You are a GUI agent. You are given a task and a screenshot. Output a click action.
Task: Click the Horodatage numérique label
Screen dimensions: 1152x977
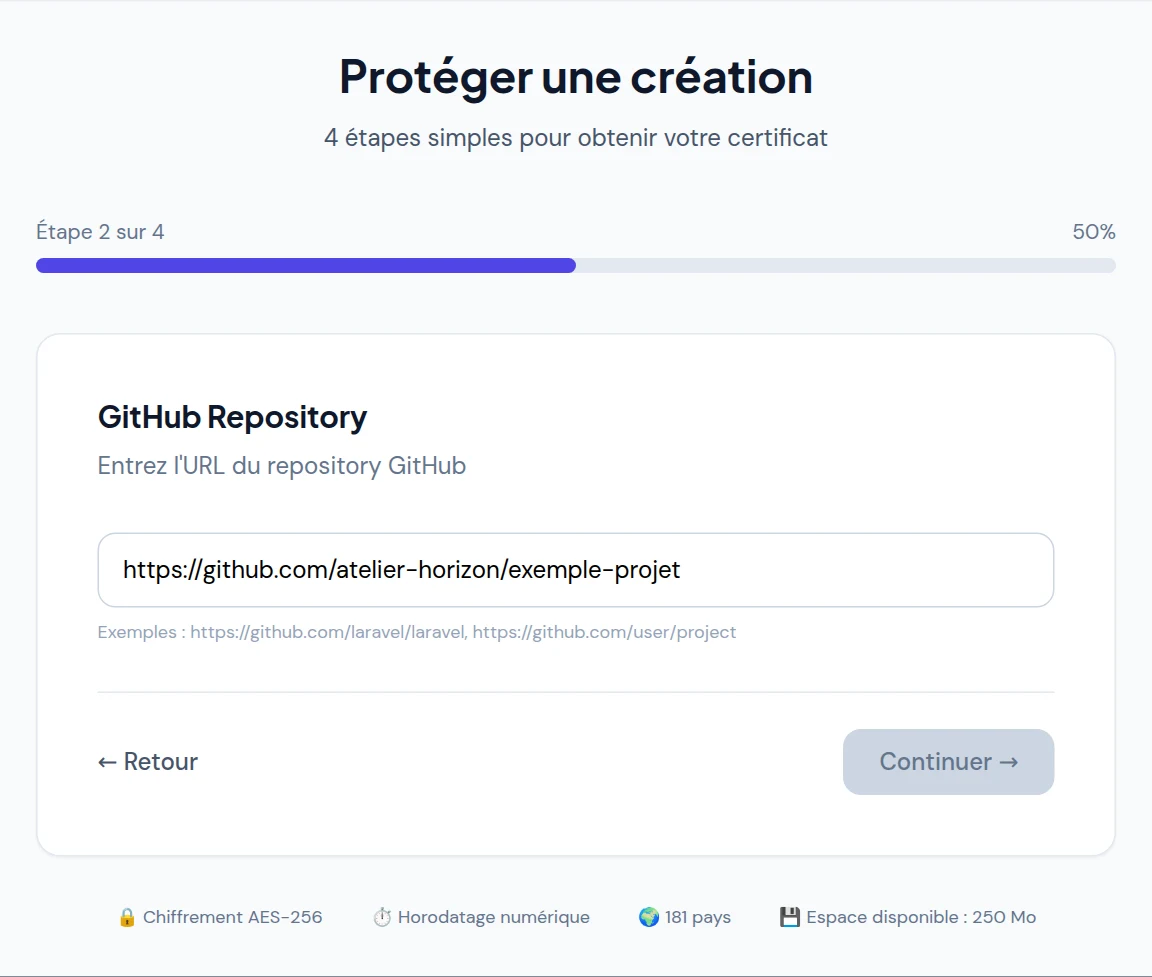pyautogui.click(x=494, y=917)
